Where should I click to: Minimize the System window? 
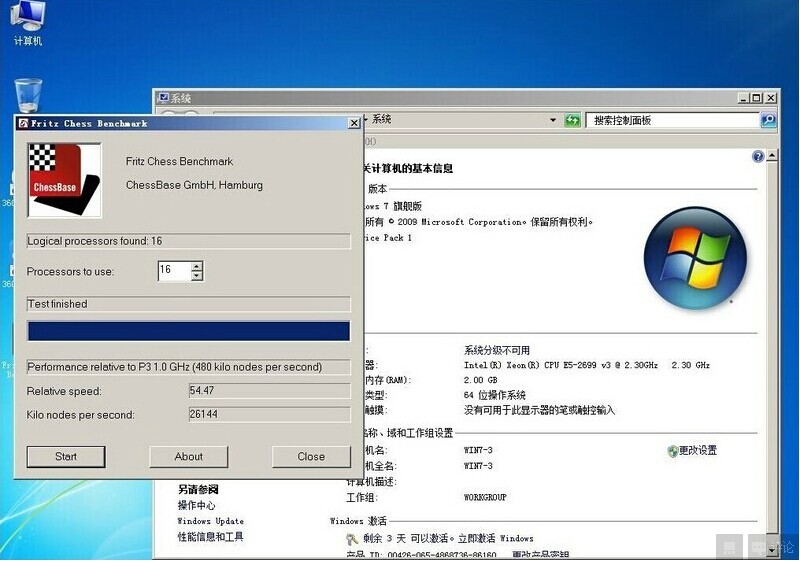[743, 97]
